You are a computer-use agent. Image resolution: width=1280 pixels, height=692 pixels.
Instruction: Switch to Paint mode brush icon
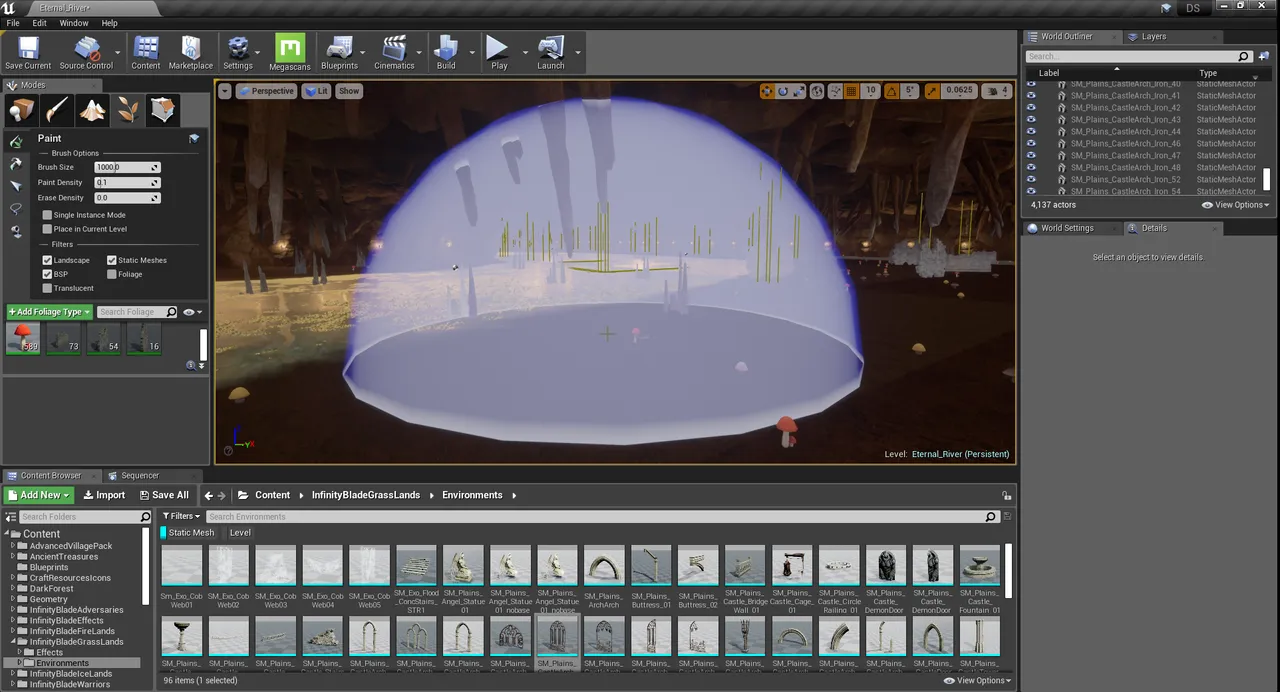57,110
